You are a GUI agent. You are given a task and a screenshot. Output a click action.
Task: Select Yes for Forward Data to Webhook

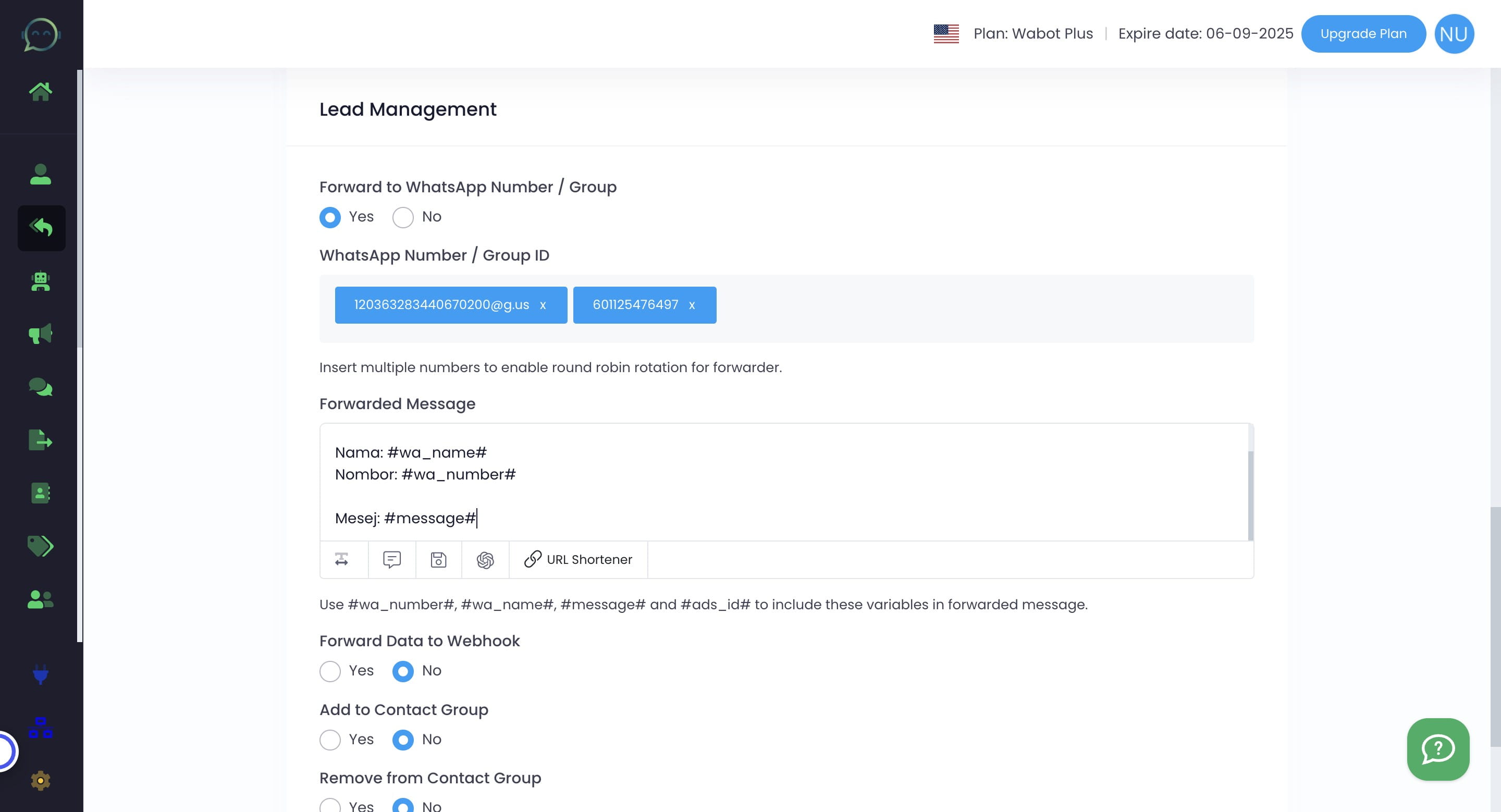coord(330,671)
